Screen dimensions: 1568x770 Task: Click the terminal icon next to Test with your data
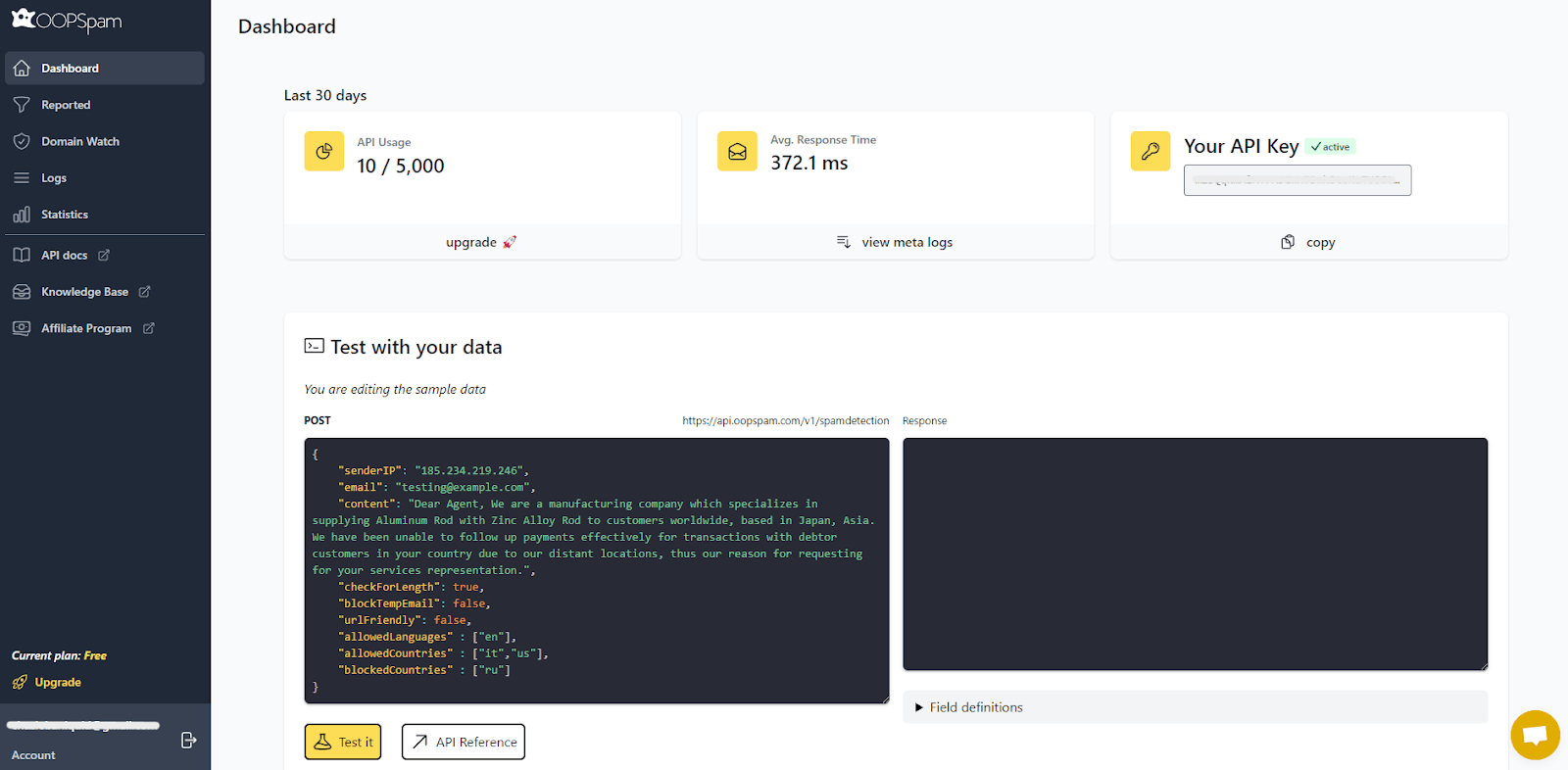(x=314, y=346)
